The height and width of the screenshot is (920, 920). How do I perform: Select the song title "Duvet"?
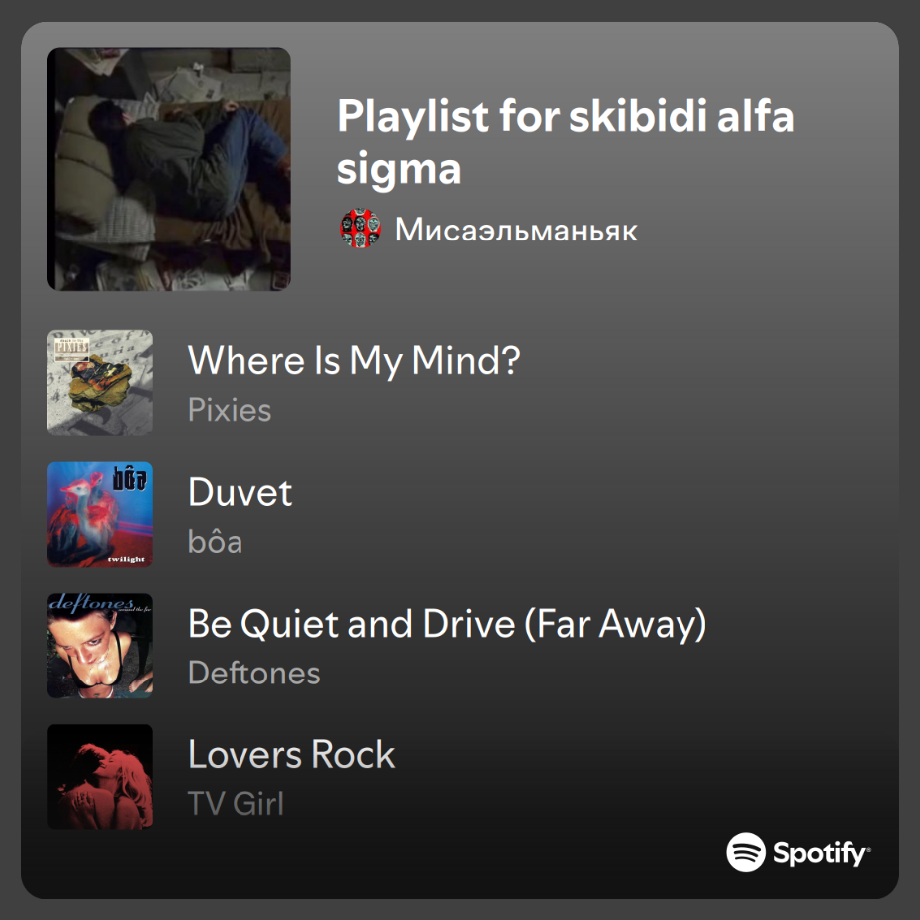click(x=240, y=492)
